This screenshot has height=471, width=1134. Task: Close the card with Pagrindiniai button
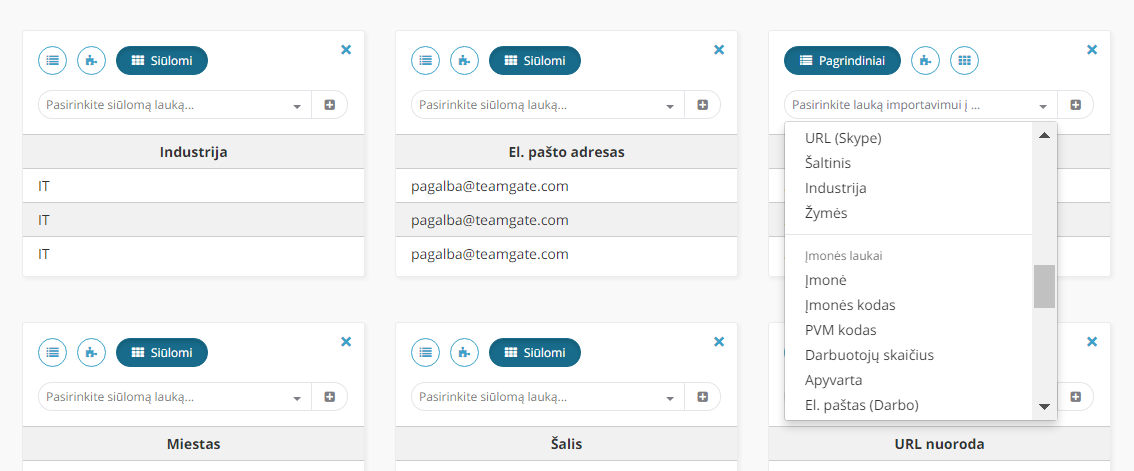click(1092, 50)
